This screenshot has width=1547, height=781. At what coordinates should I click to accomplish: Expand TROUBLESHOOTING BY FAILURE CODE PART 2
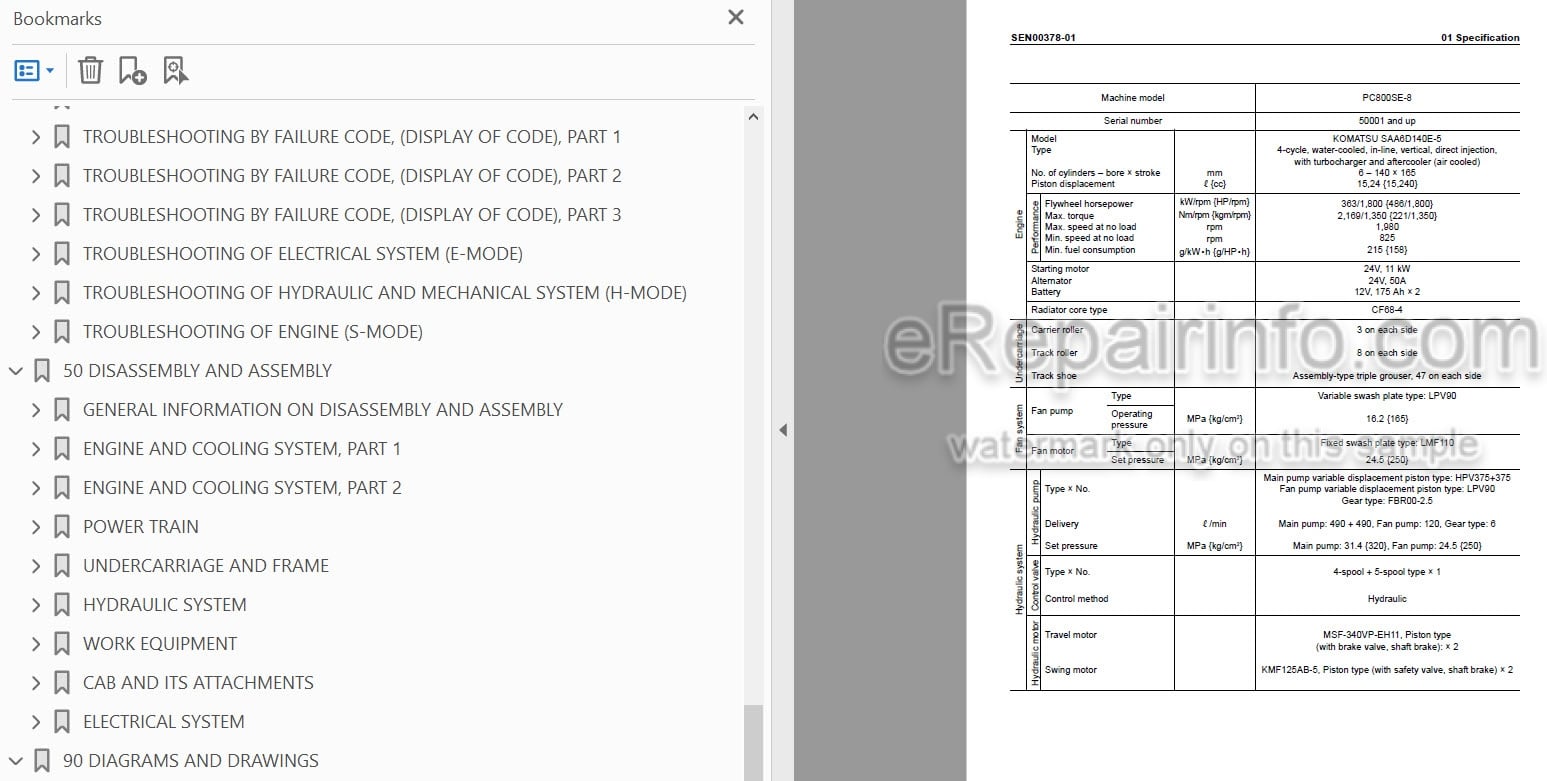(36, 176)
